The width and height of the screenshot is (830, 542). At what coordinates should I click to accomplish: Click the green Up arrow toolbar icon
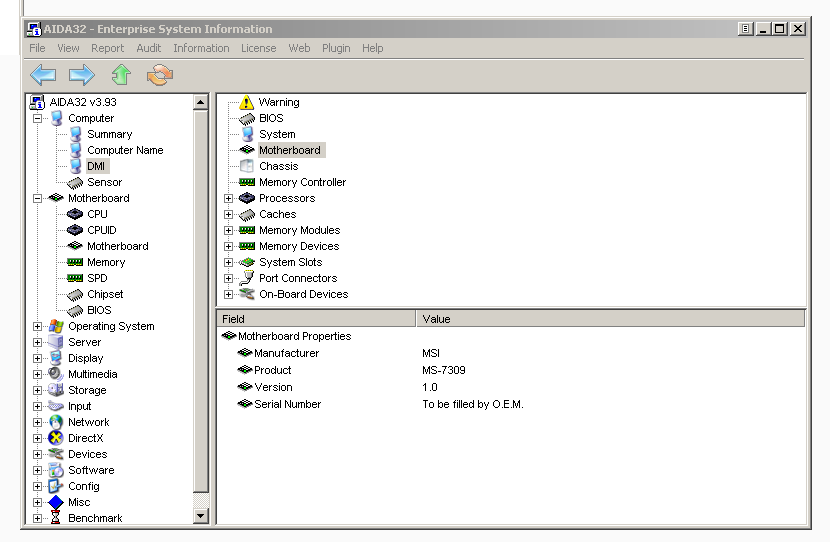[x=121, y=75]
